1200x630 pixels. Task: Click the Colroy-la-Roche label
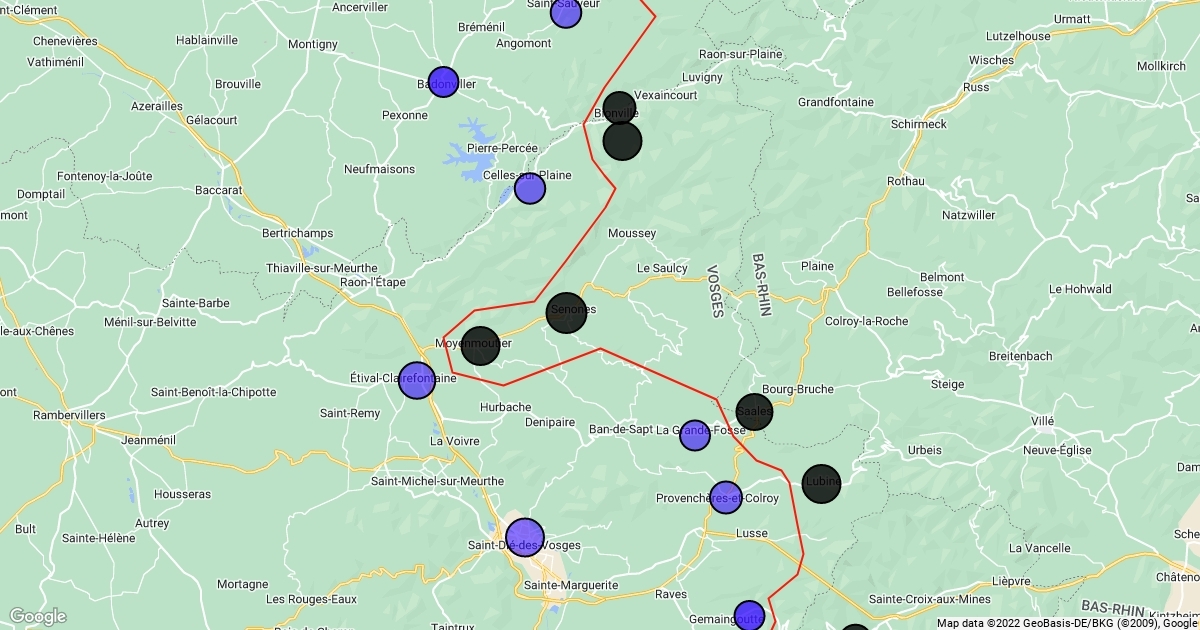click(867, 321)
